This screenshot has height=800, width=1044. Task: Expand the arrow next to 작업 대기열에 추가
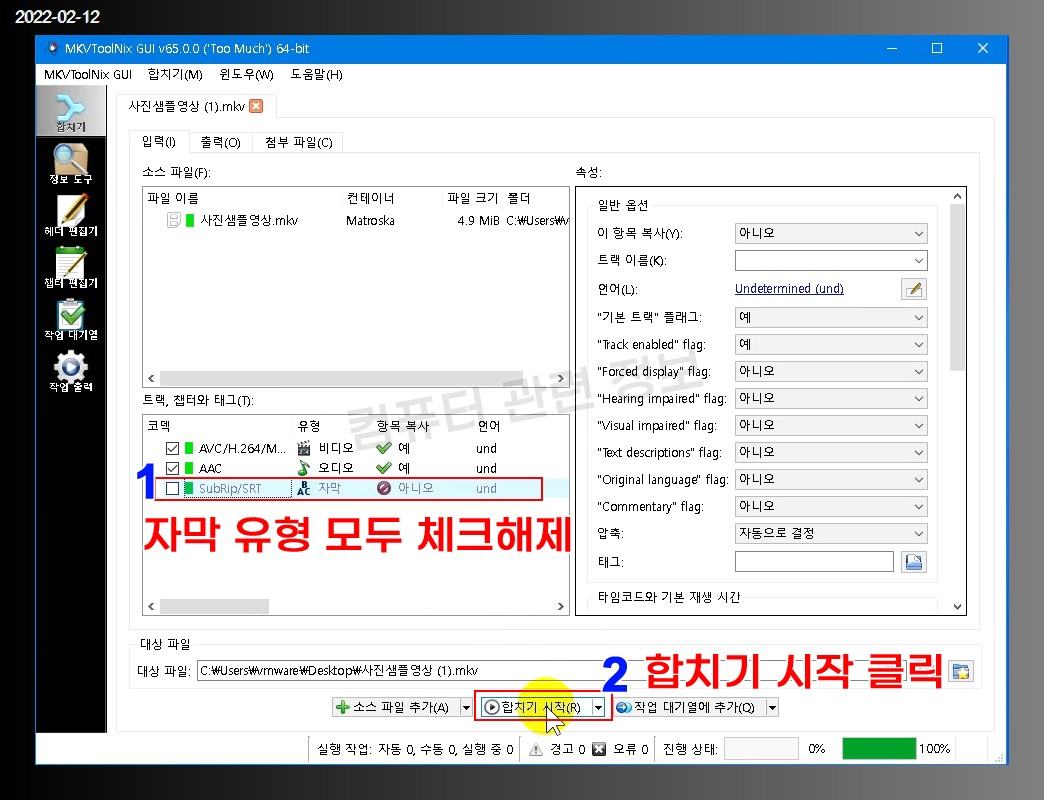(x=772, y=707)
